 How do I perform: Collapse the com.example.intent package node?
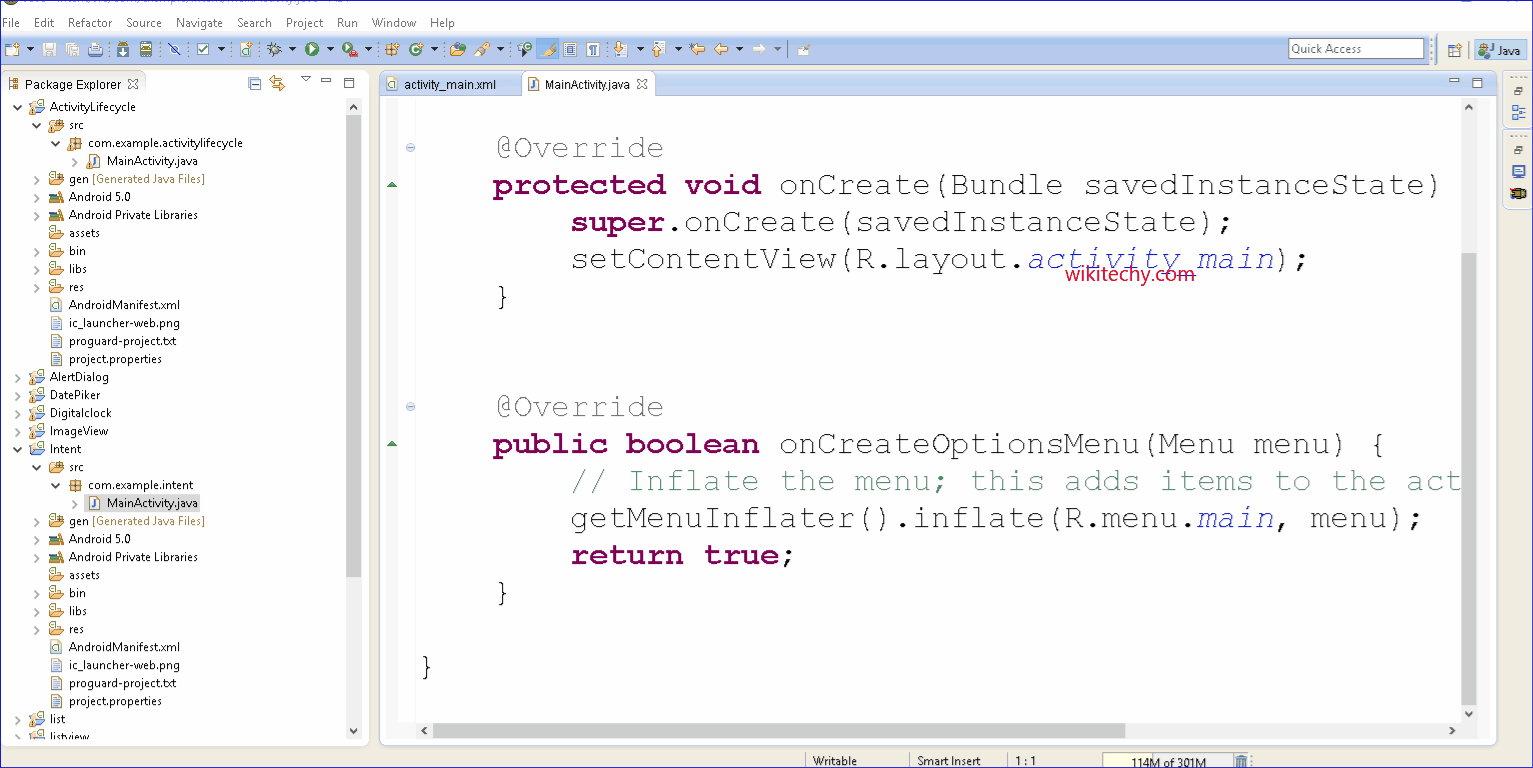point(56,485)
